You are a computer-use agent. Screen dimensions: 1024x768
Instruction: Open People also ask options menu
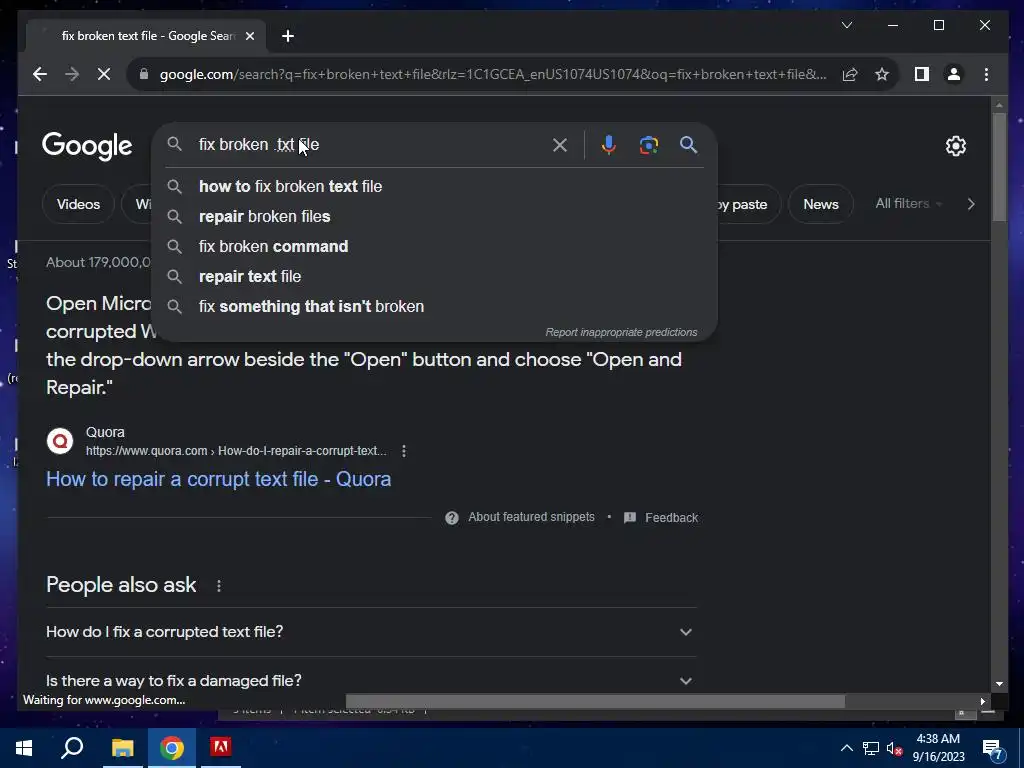[219, 586]
